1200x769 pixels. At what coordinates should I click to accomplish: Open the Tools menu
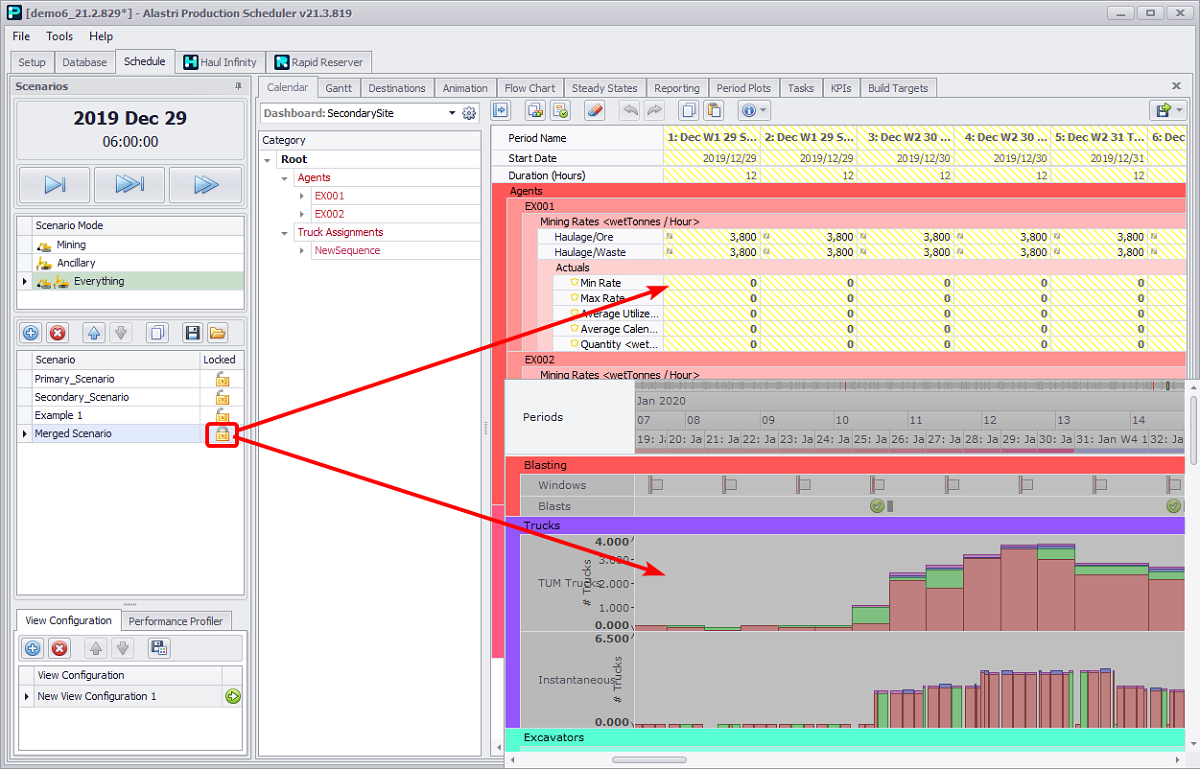click(59, 36)
